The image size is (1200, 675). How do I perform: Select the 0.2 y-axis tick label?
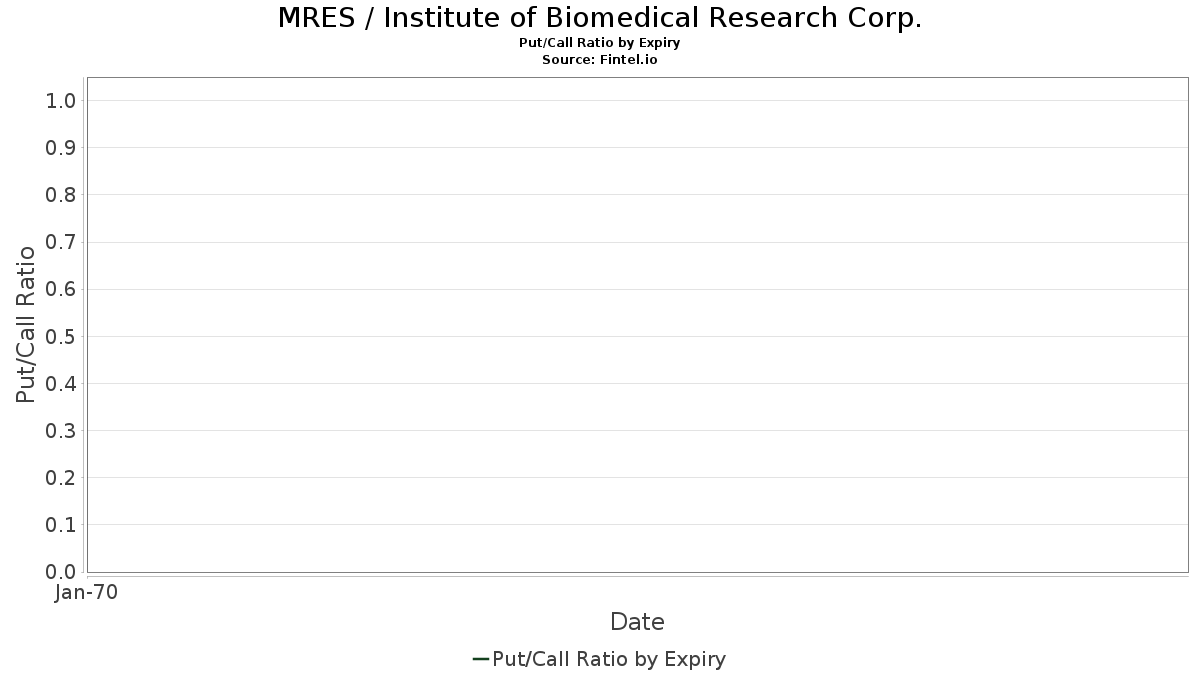point(61,478)
